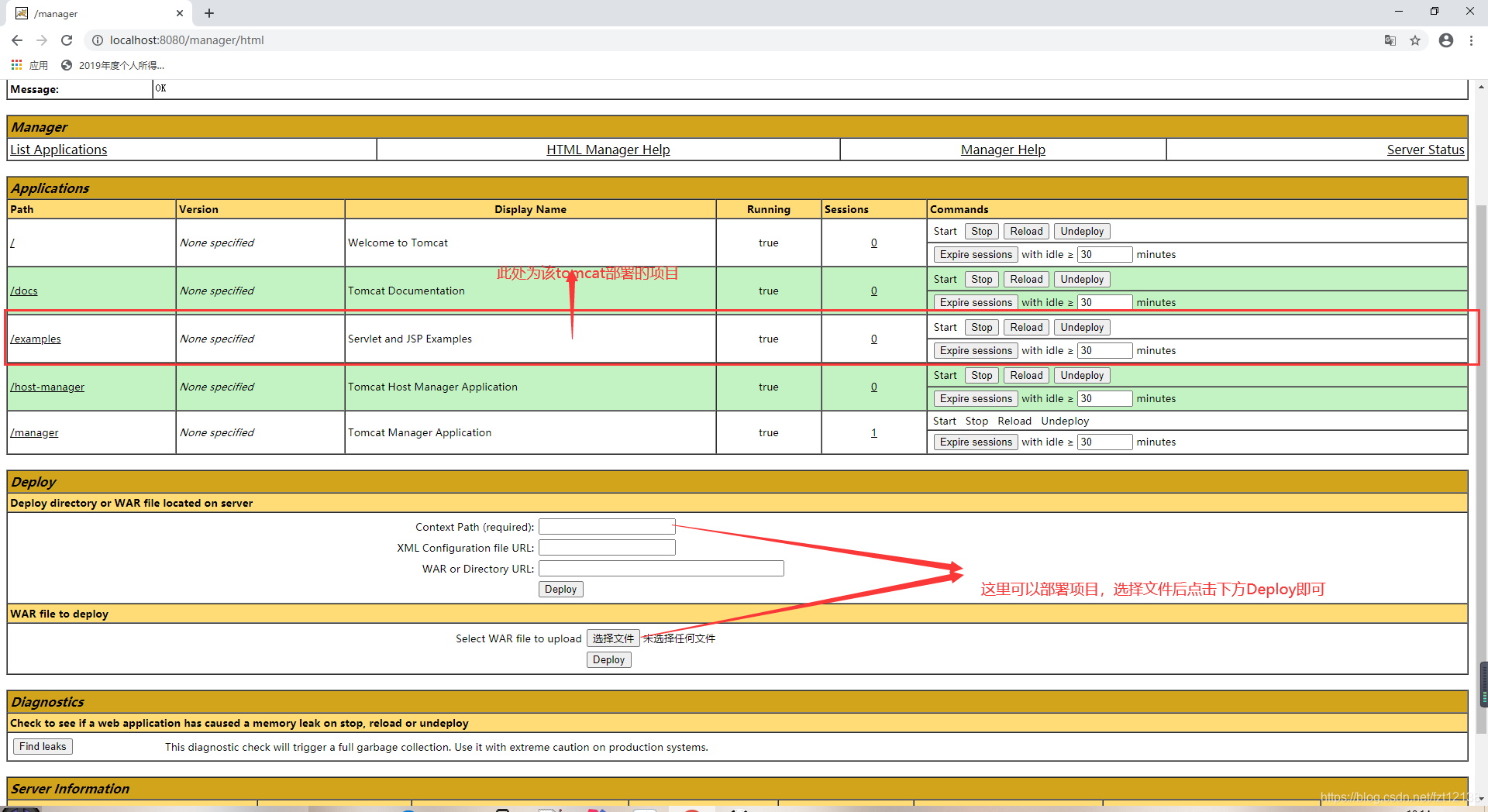This screenshot has height=812, width=1488.
Task: Edit idle minutes for the root app
Action: click(1104, 254)
